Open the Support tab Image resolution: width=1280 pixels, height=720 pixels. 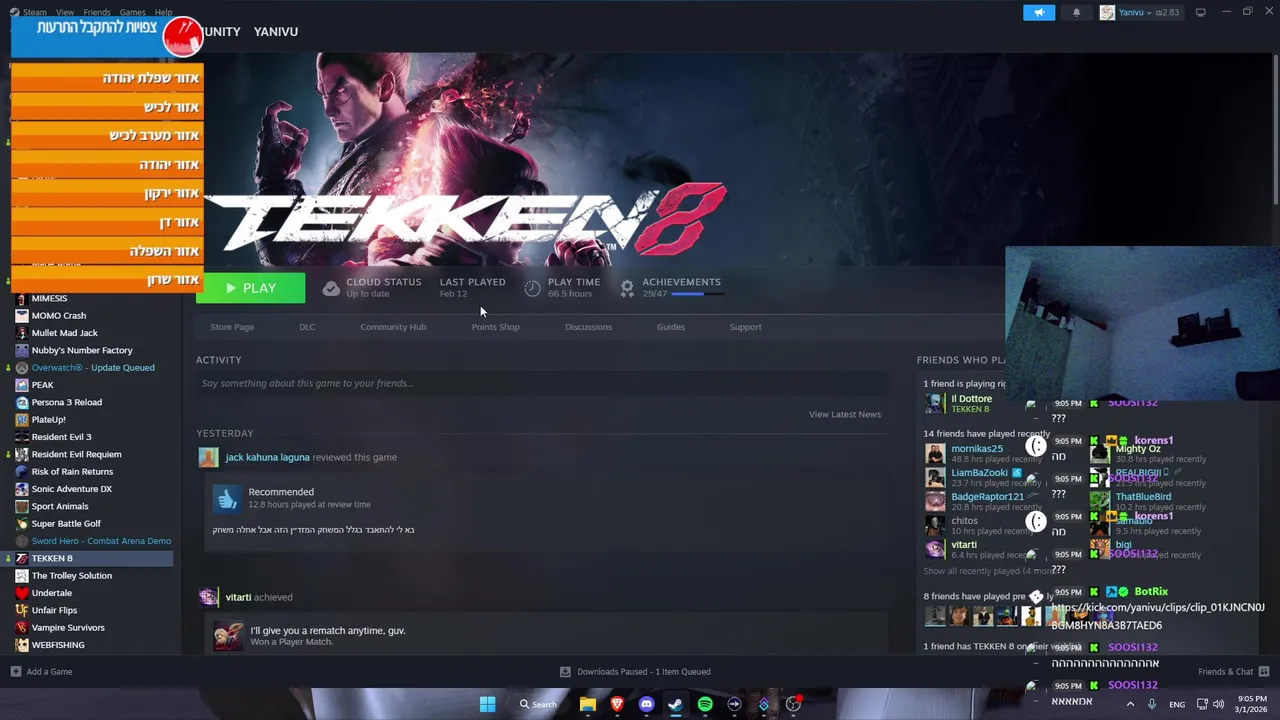745,327
